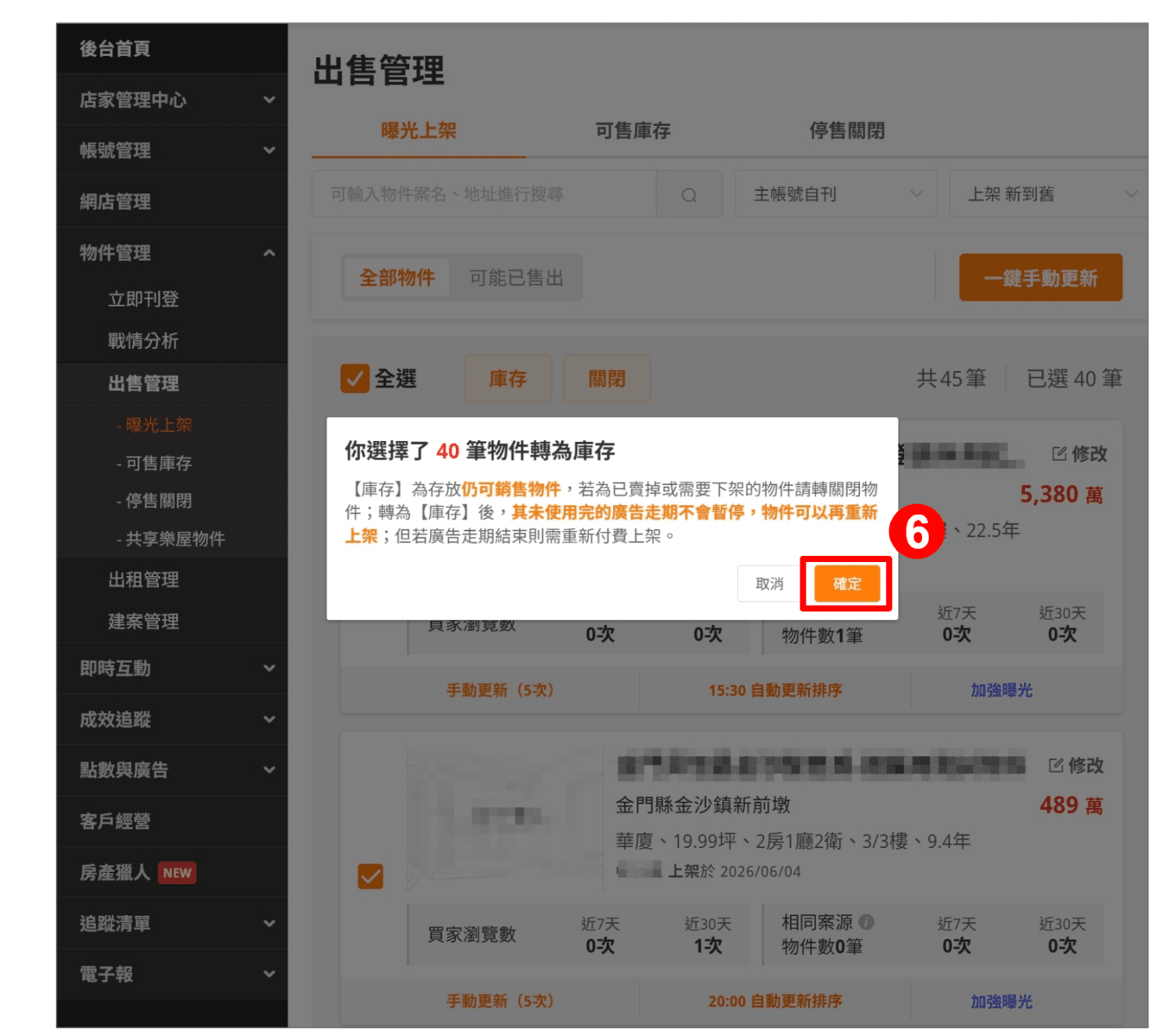
Task: Click 加強曝光 beside 15:30 row
Action: coord(1002,690)
